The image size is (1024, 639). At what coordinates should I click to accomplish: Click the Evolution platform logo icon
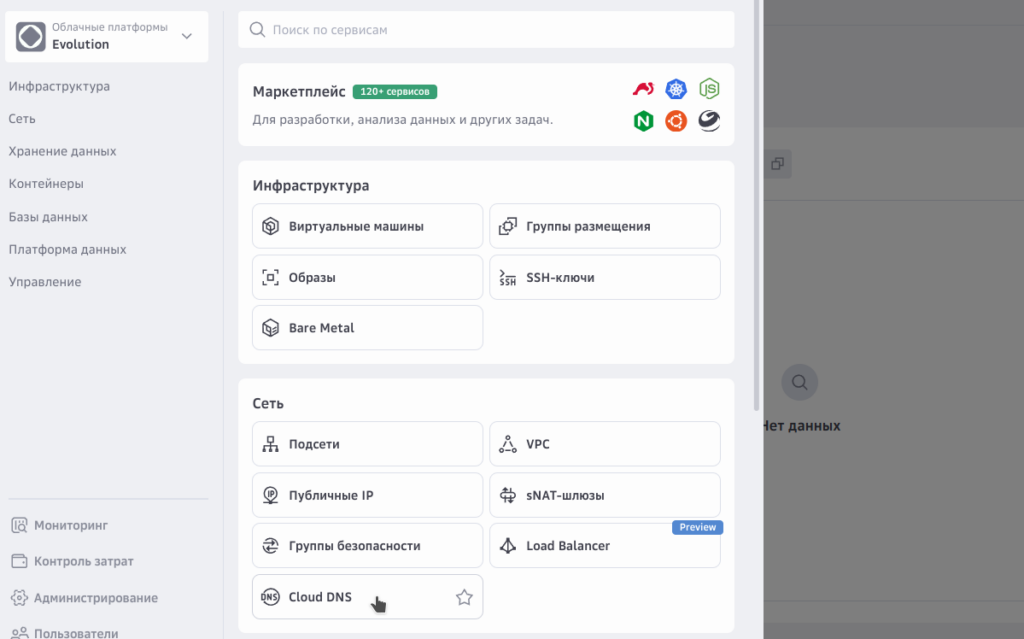(x=30, y=37)
